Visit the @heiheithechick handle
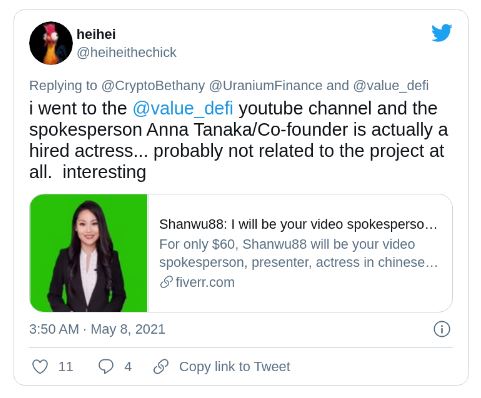Screen dimensions: 481x398 pos(126,52)
